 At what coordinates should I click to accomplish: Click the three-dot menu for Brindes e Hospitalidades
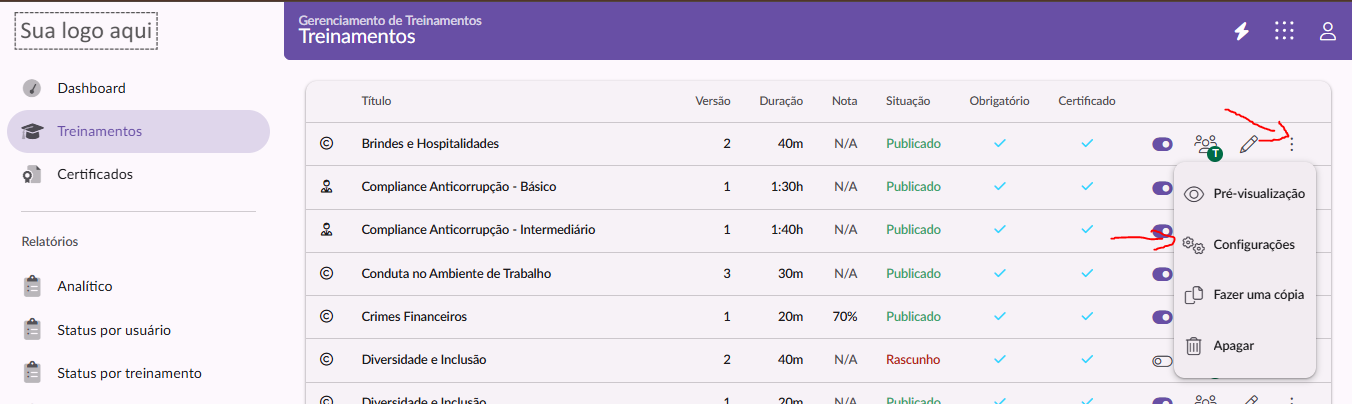point(1292,144)
